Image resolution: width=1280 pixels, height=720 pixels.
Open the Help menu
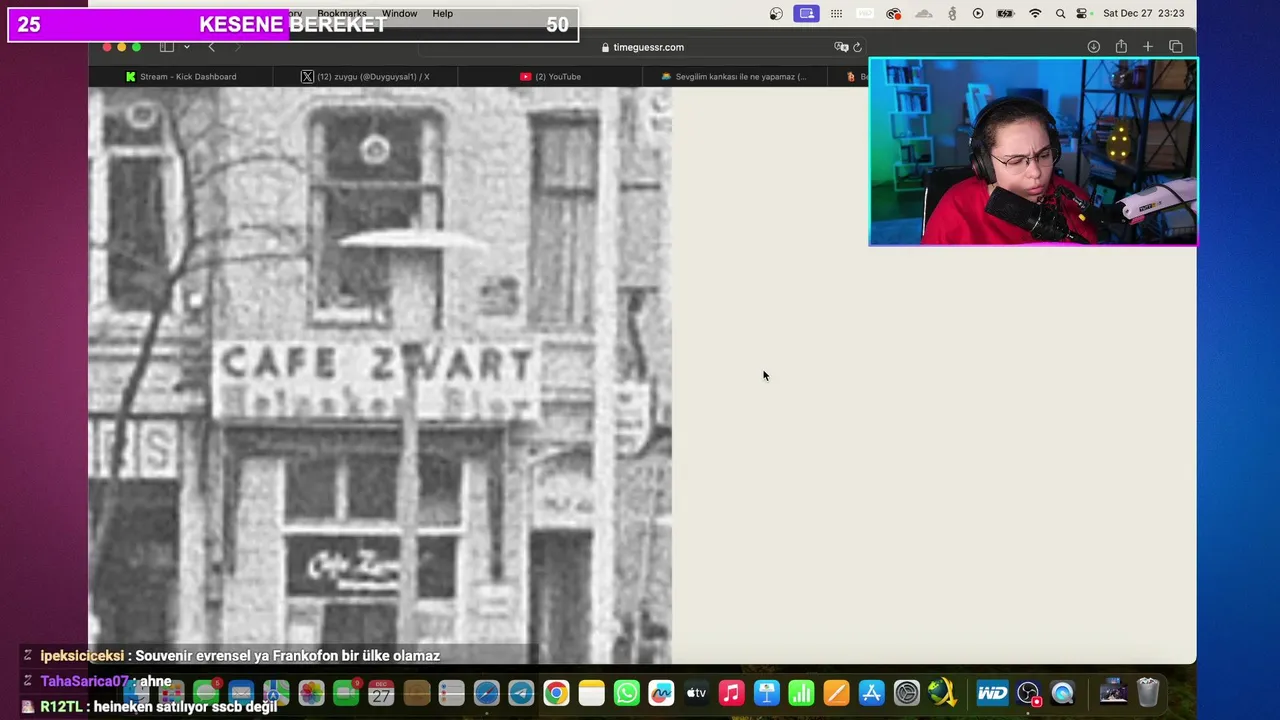coord(442,14)
